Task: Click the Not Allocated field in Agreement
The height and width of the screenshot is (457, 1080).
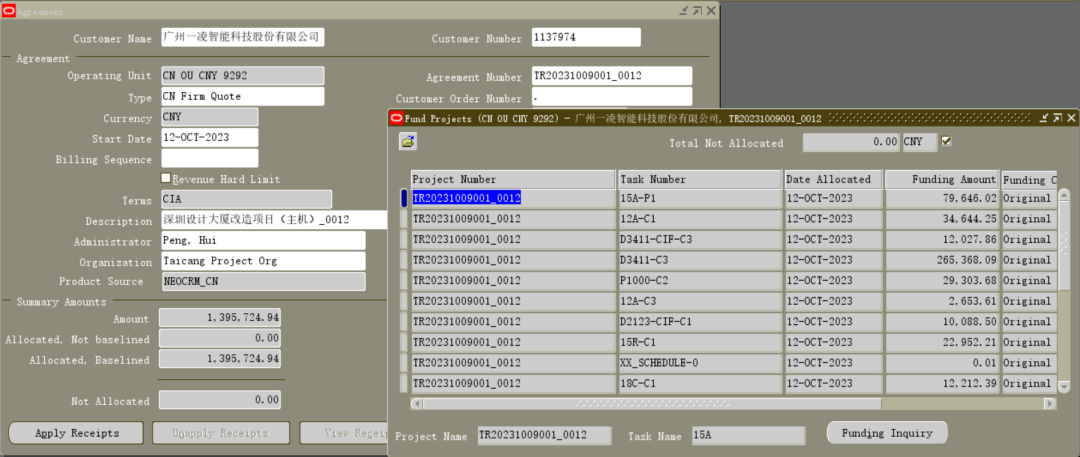Action: [220, 400]
